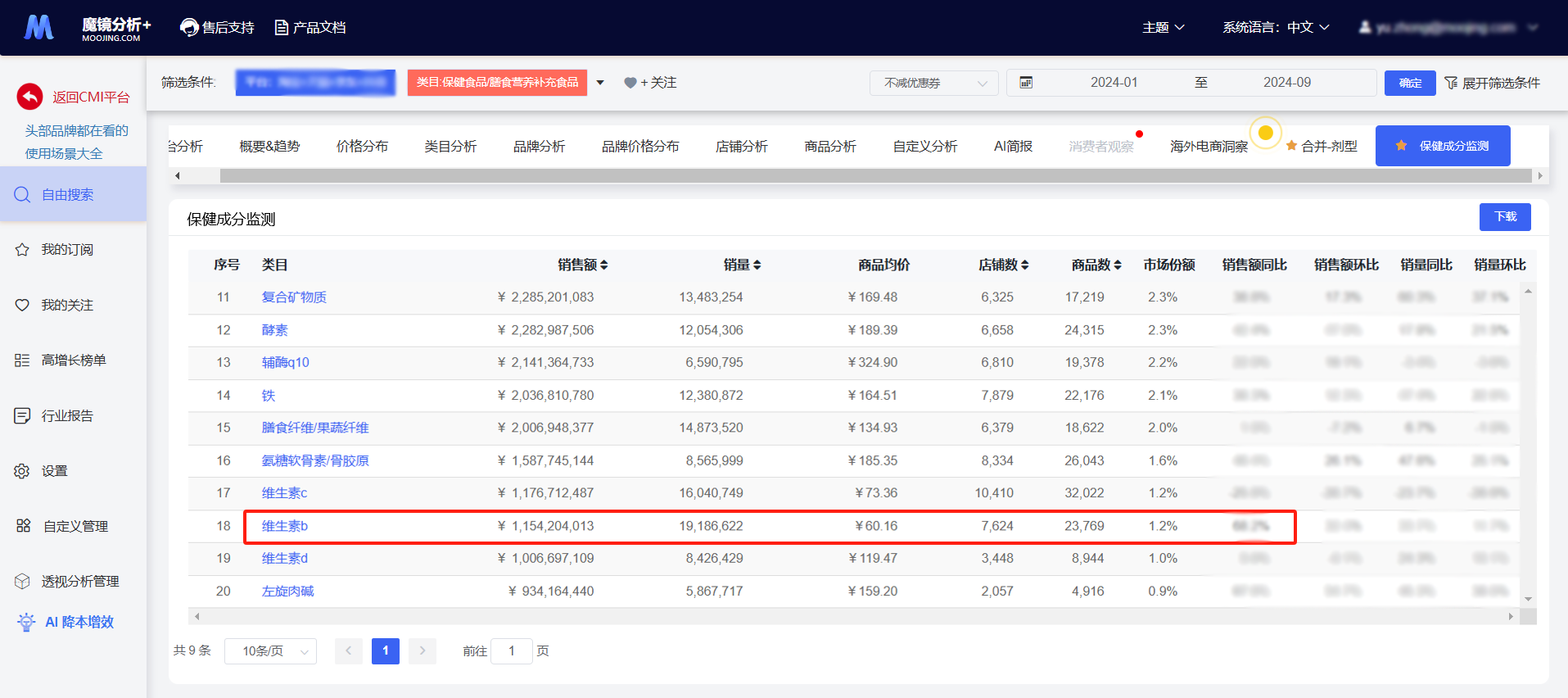The height and width of the screenshot is (698, 1568).
Task: Click end date field 2024-09
Action: (1286, 83)
